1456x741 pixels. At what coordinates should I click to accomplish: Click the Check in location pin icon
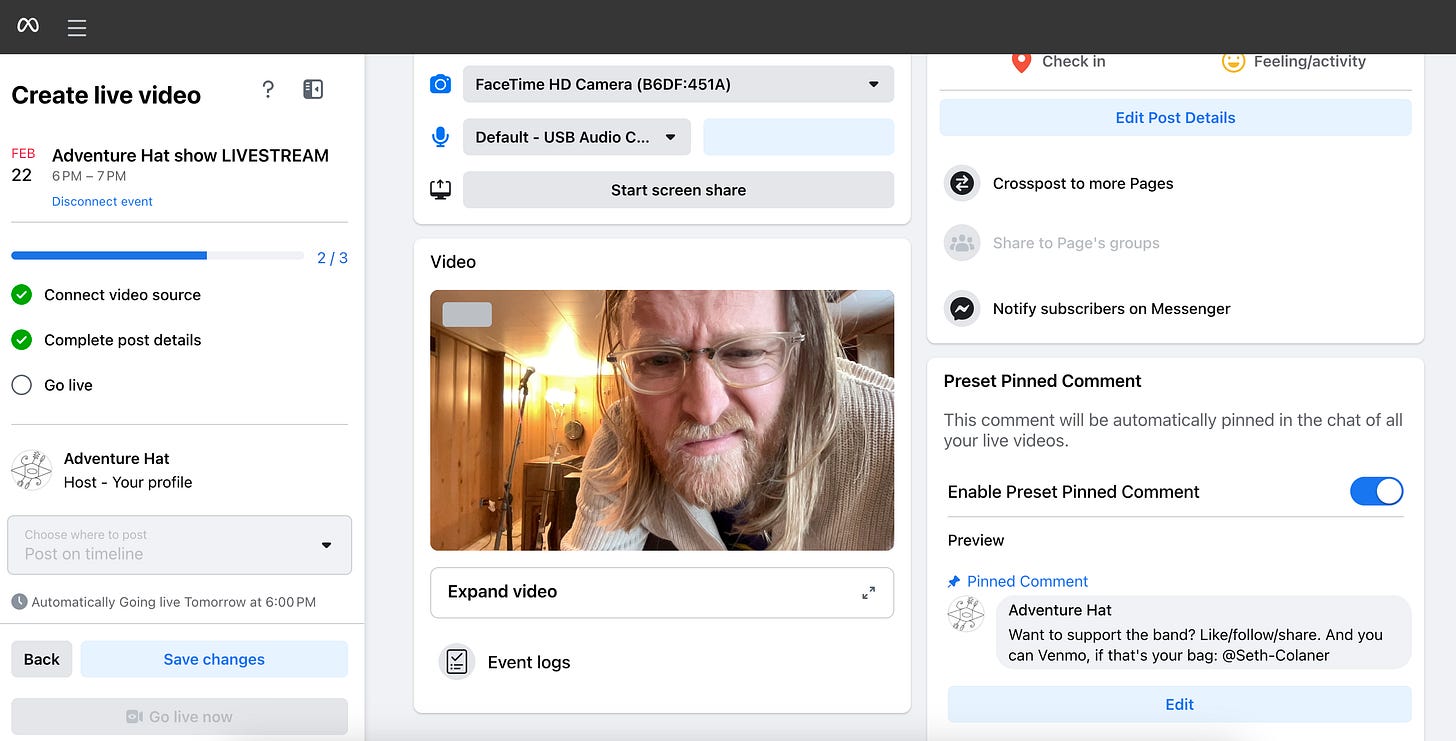(1021, 62)
